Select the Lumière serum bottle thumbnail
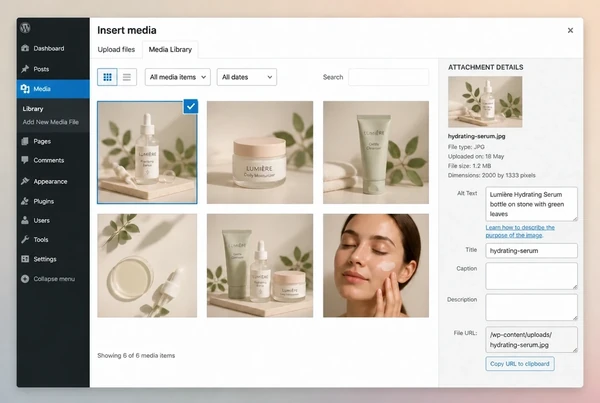The height and width of the screenshot is (403, 600). pyautogui.click(x=147, y=152)
